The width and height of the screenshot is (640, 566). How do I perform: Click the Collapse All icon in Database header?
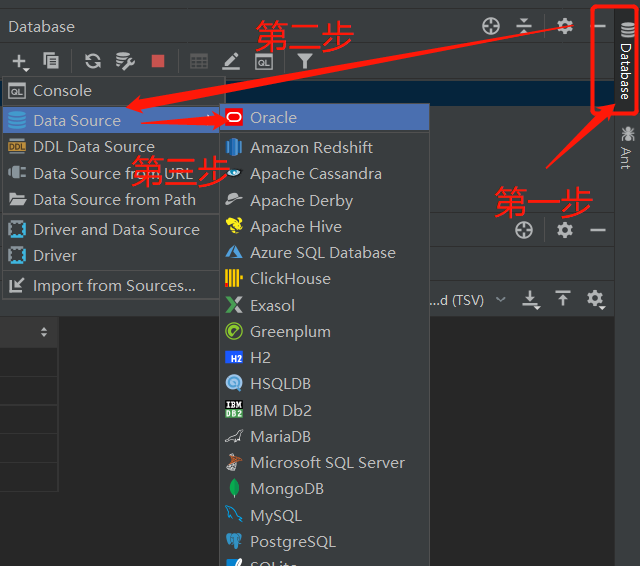524,27
